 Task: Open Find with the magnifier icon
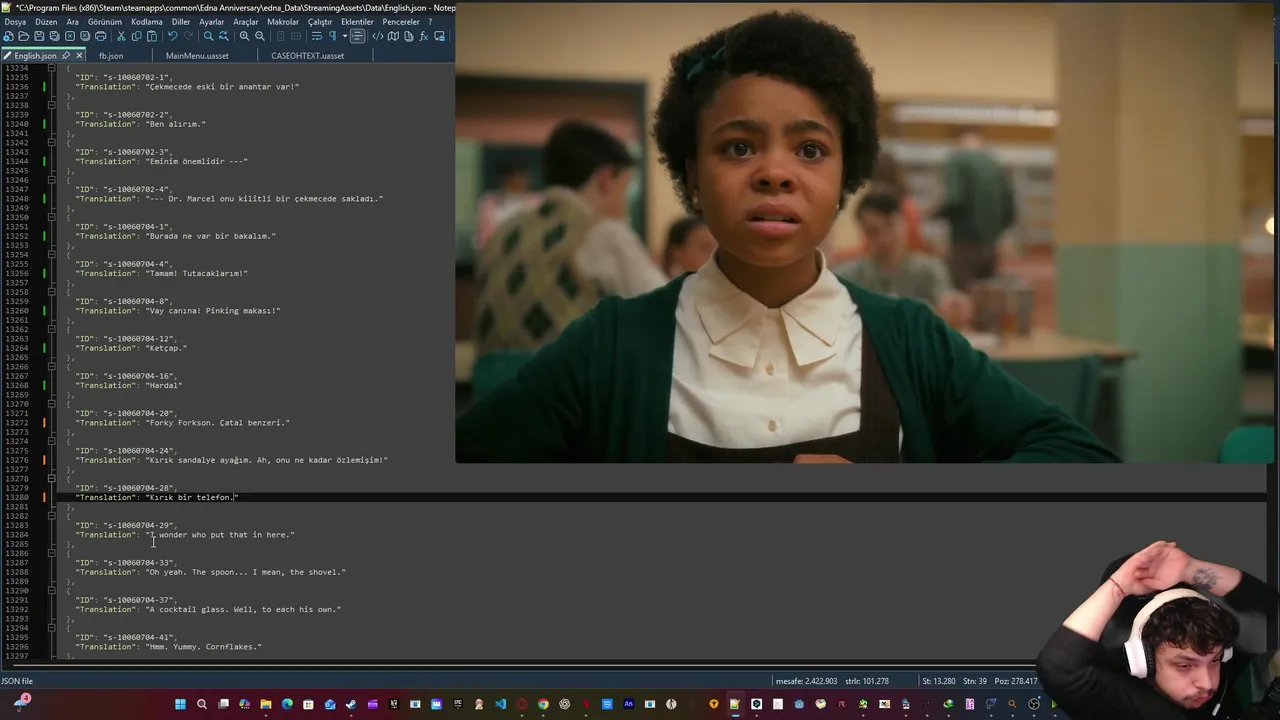point(209,36)
